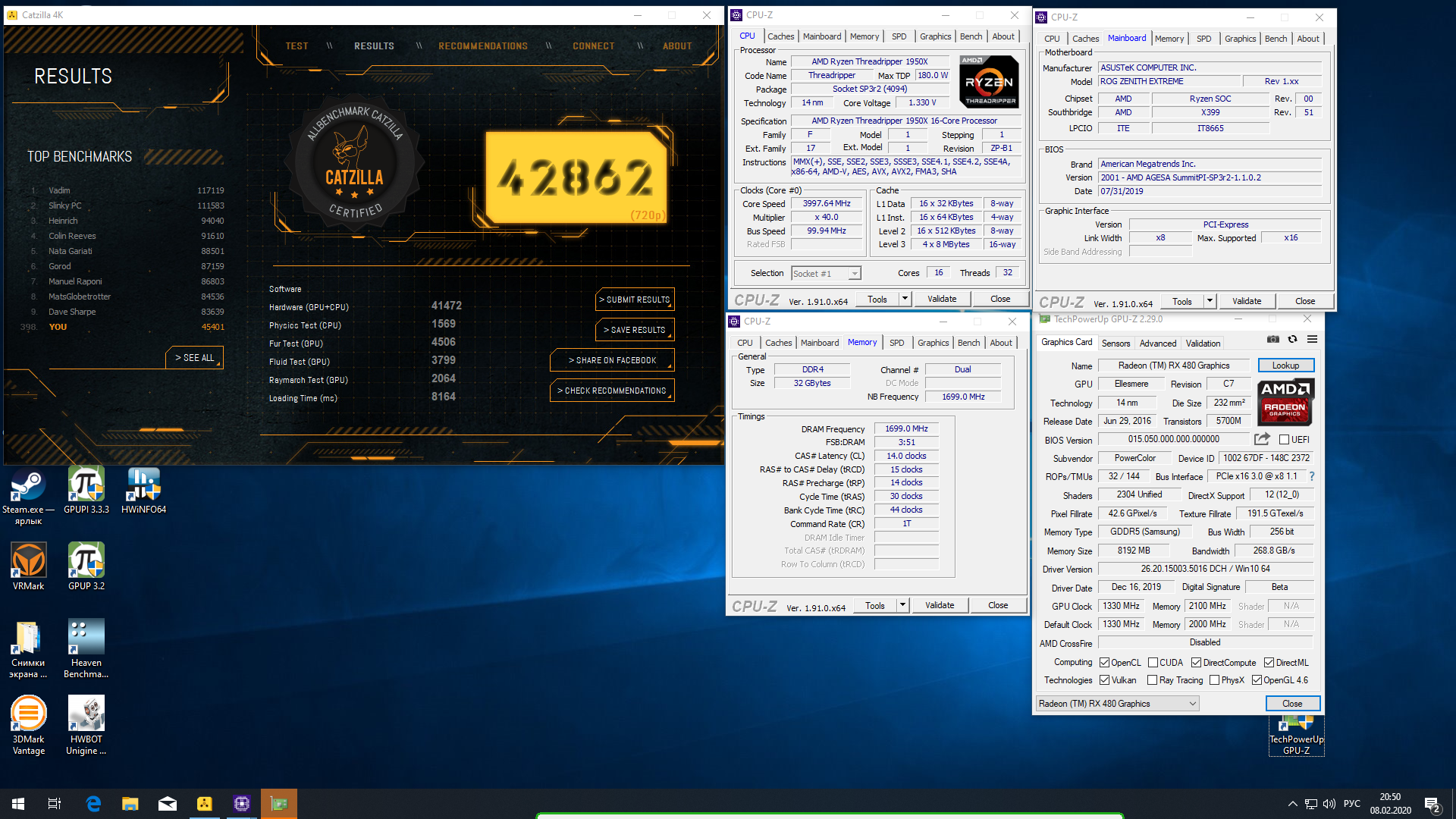Toggle the OpenGL 4.6 checkbox

(x=1257, y=680)
